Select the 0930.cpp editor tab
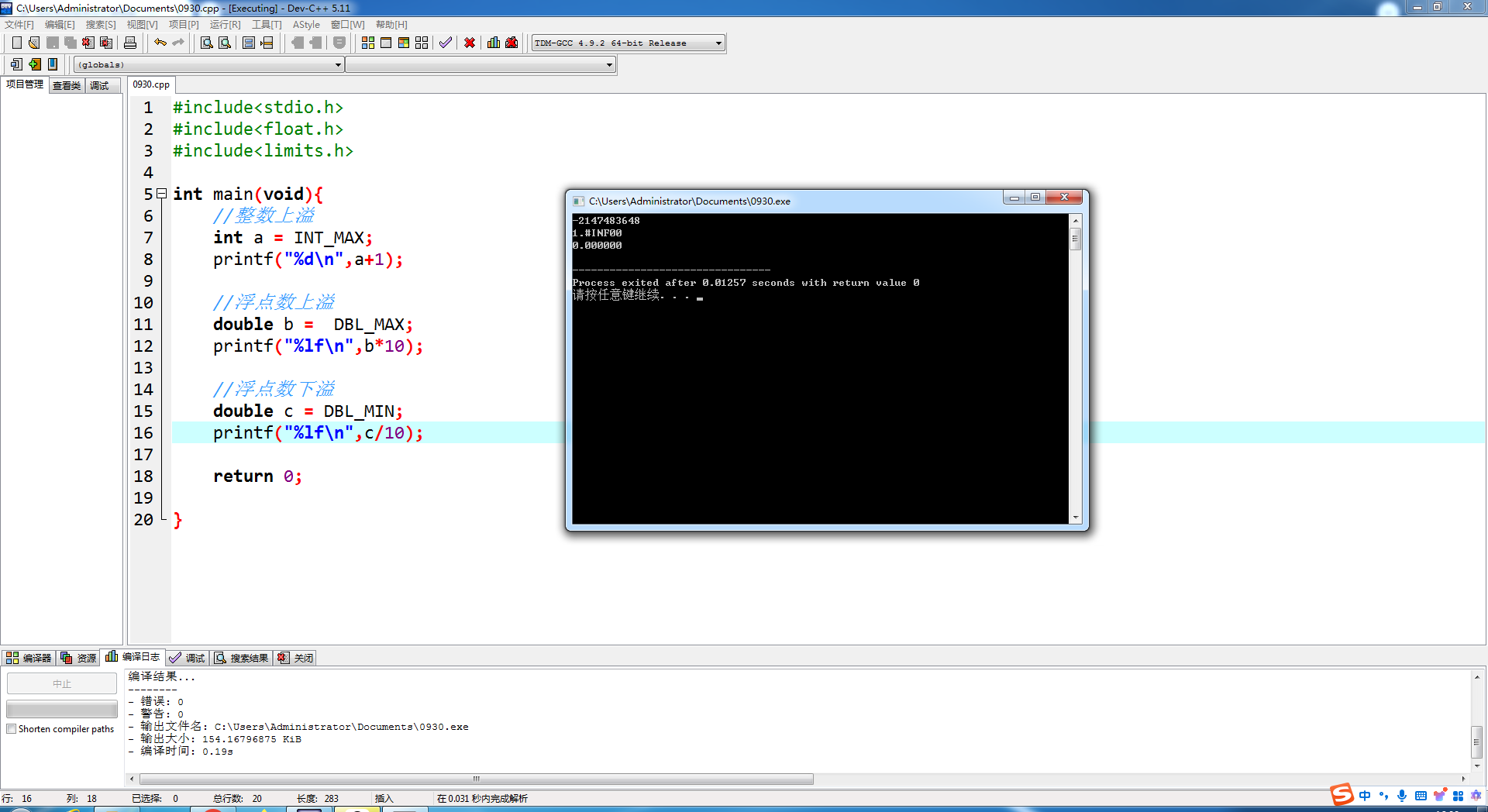1488x812 pixels. (x=151, y=84)
